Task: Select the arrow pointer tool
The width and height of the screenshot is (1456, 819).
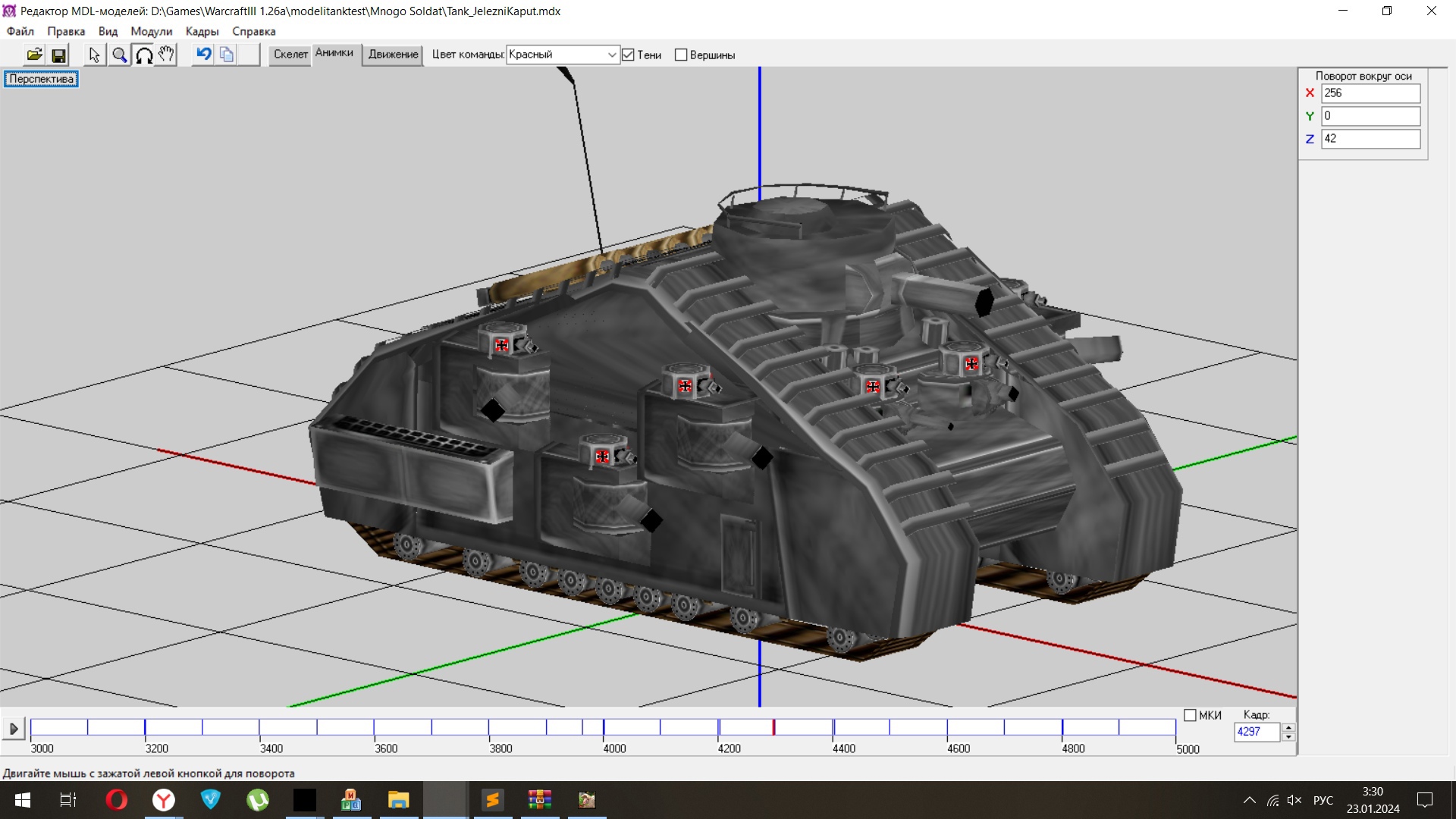Action: (x=94, y=55)
